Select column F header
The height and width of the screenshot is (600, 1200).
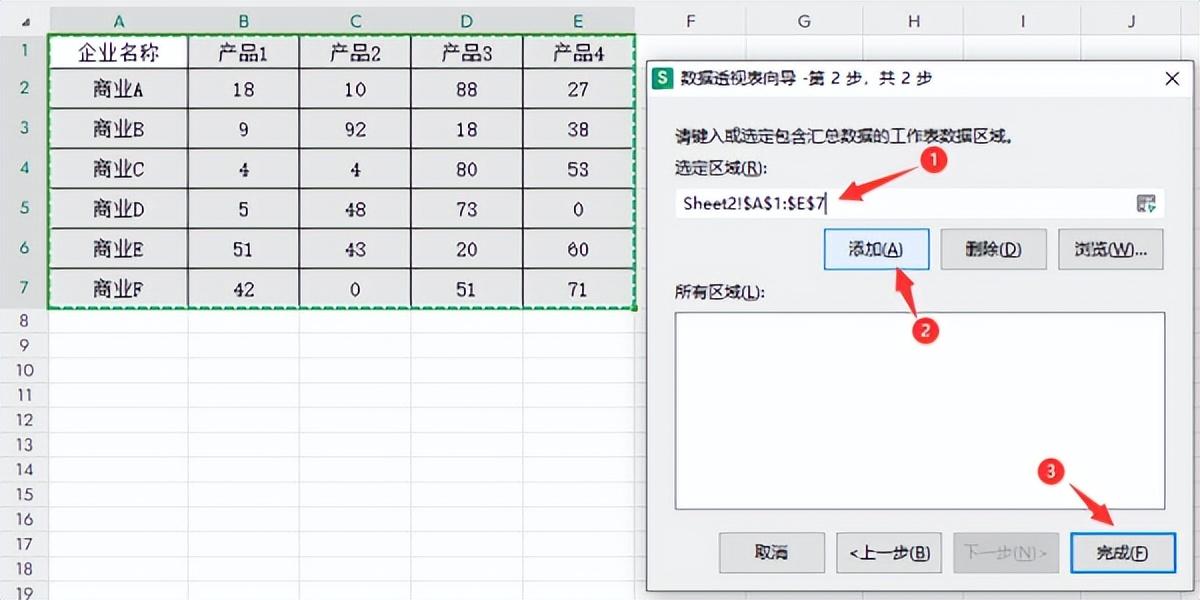pyautogui.click(x=691, y=21)
